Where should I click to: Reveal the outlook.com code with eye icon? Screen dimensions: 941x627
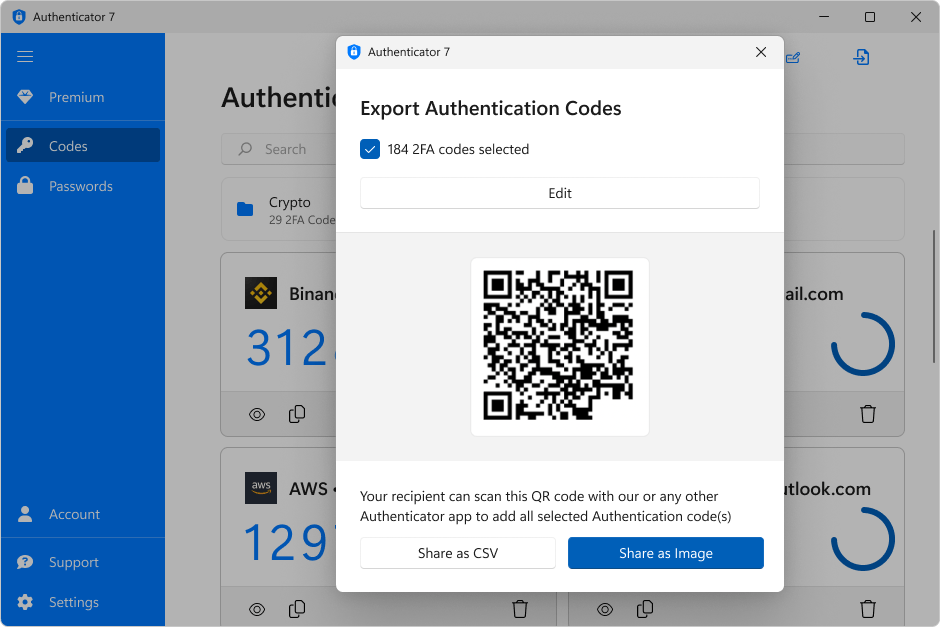(x=605, y=610)
